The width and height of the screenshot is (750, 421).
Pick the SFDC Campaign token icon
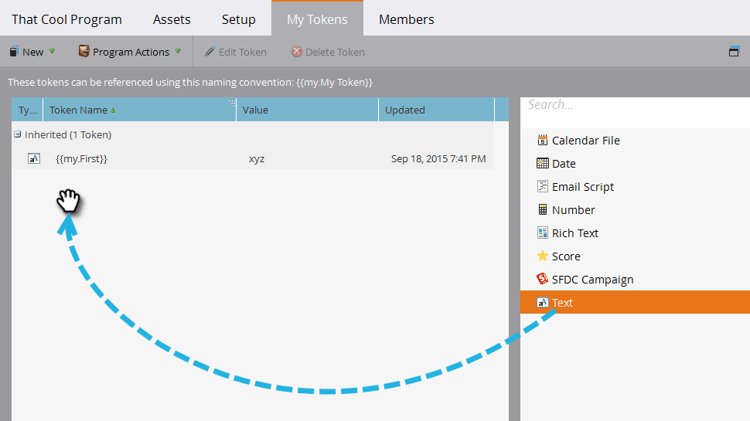point(542,279)
